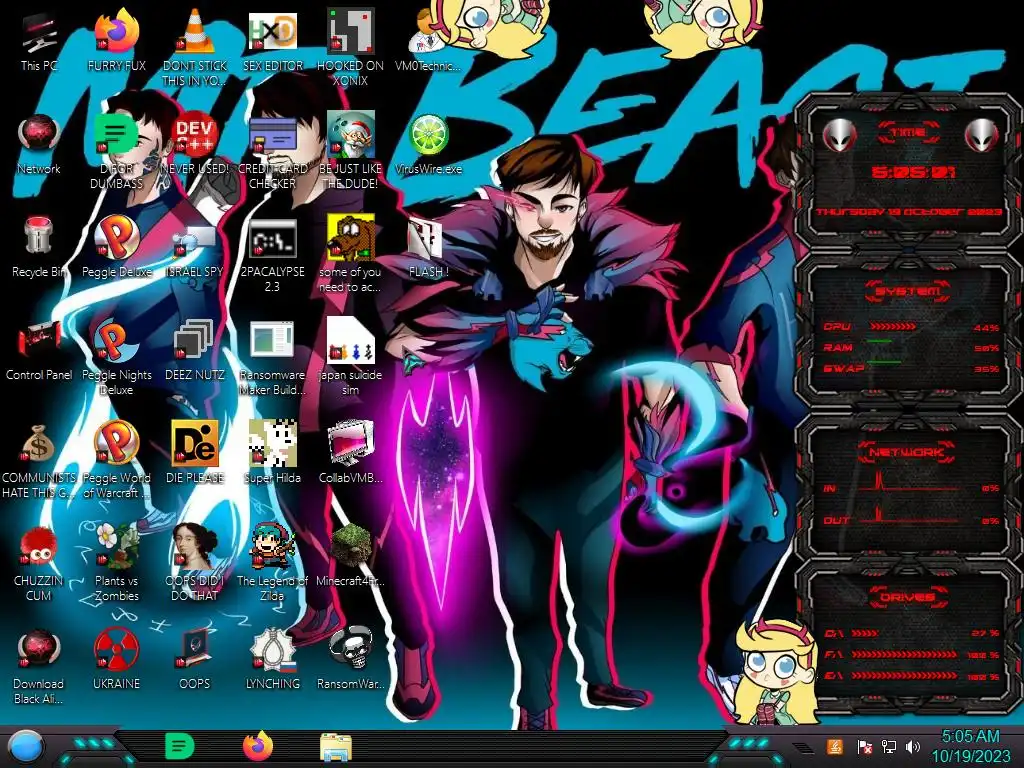1024x768 pixels.
Task: Open the Ransomware Maker Build shortcut
Action: click(272, 357)
